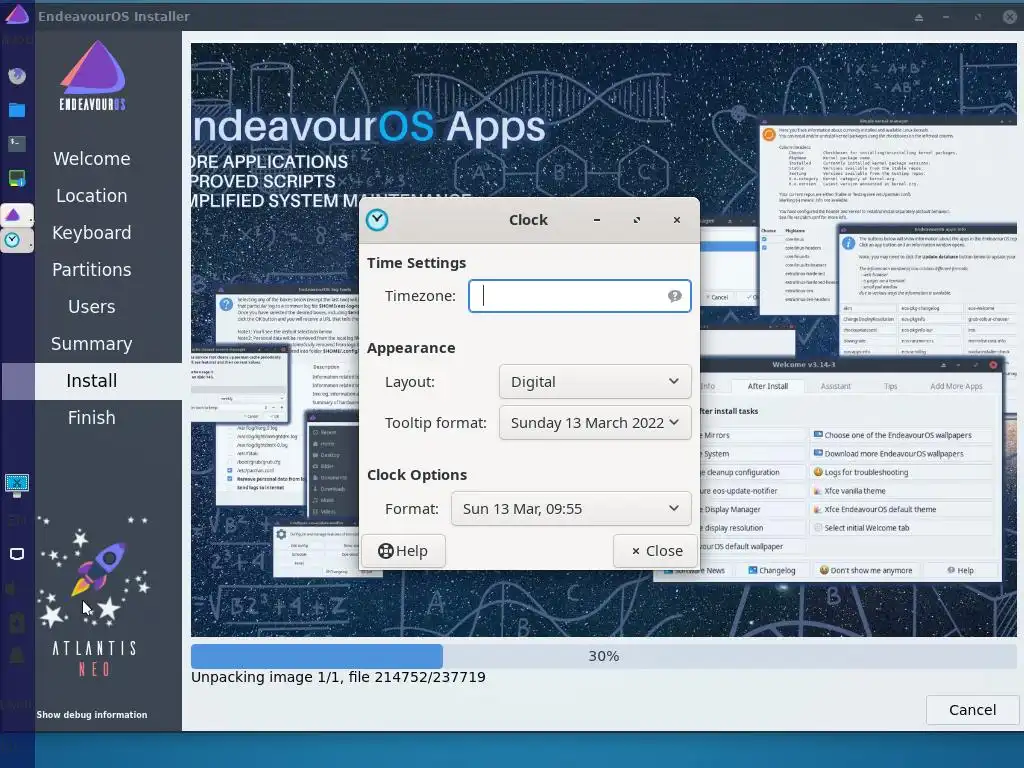Click the "Time Settings" heading
This screenshot has width=1024, height=768.
tap(417, 263)
